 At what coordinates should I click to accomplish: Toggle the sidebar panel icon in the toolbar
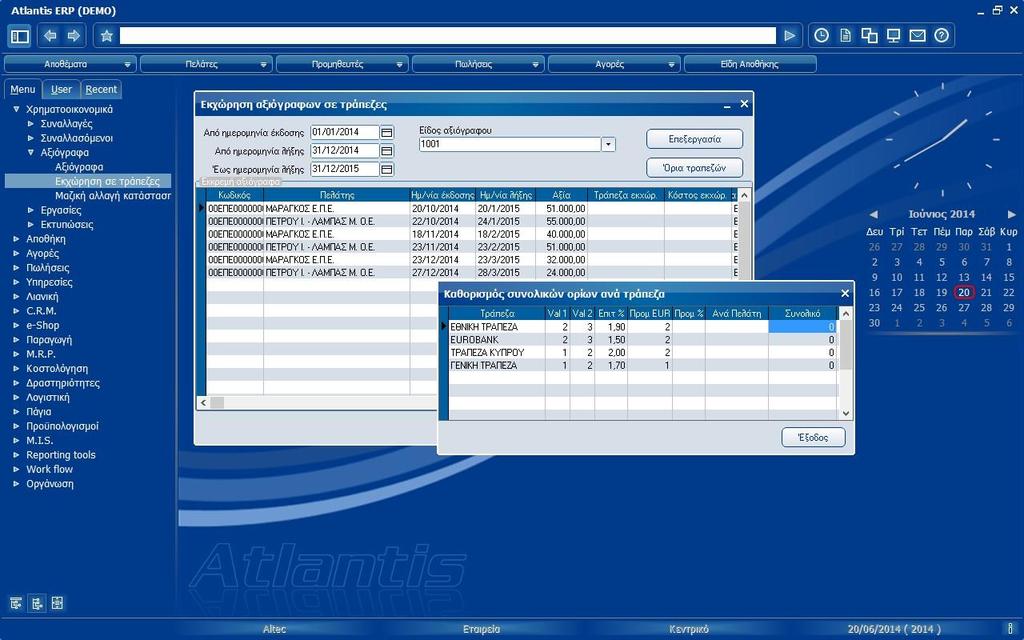[x=20, y=36]
